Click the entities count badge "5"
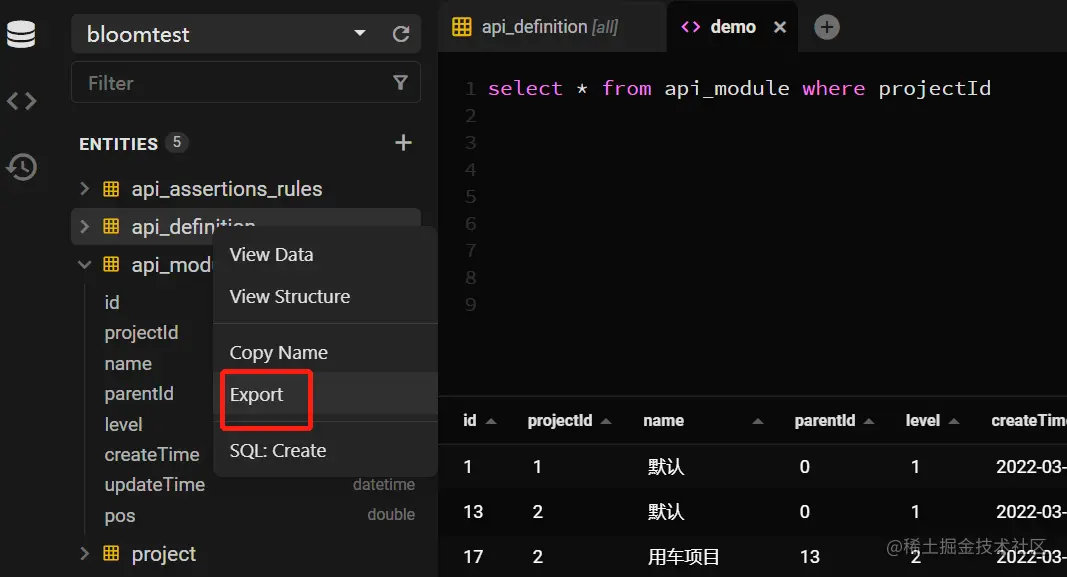 click(177, 142)
